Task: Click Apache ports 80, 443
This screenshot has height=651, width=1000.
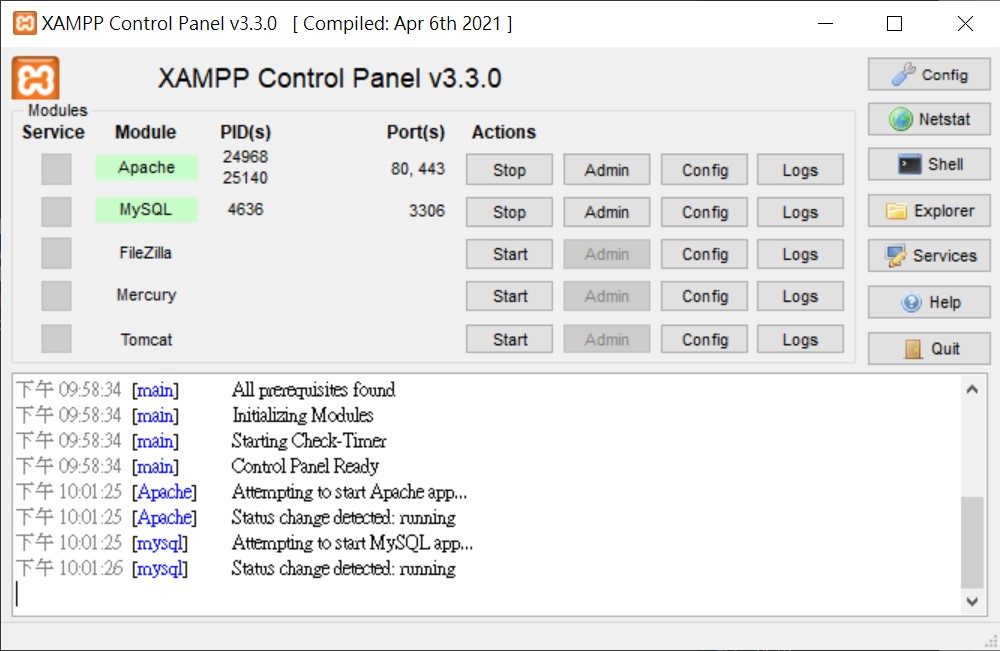Action: [x=418, y=169]
